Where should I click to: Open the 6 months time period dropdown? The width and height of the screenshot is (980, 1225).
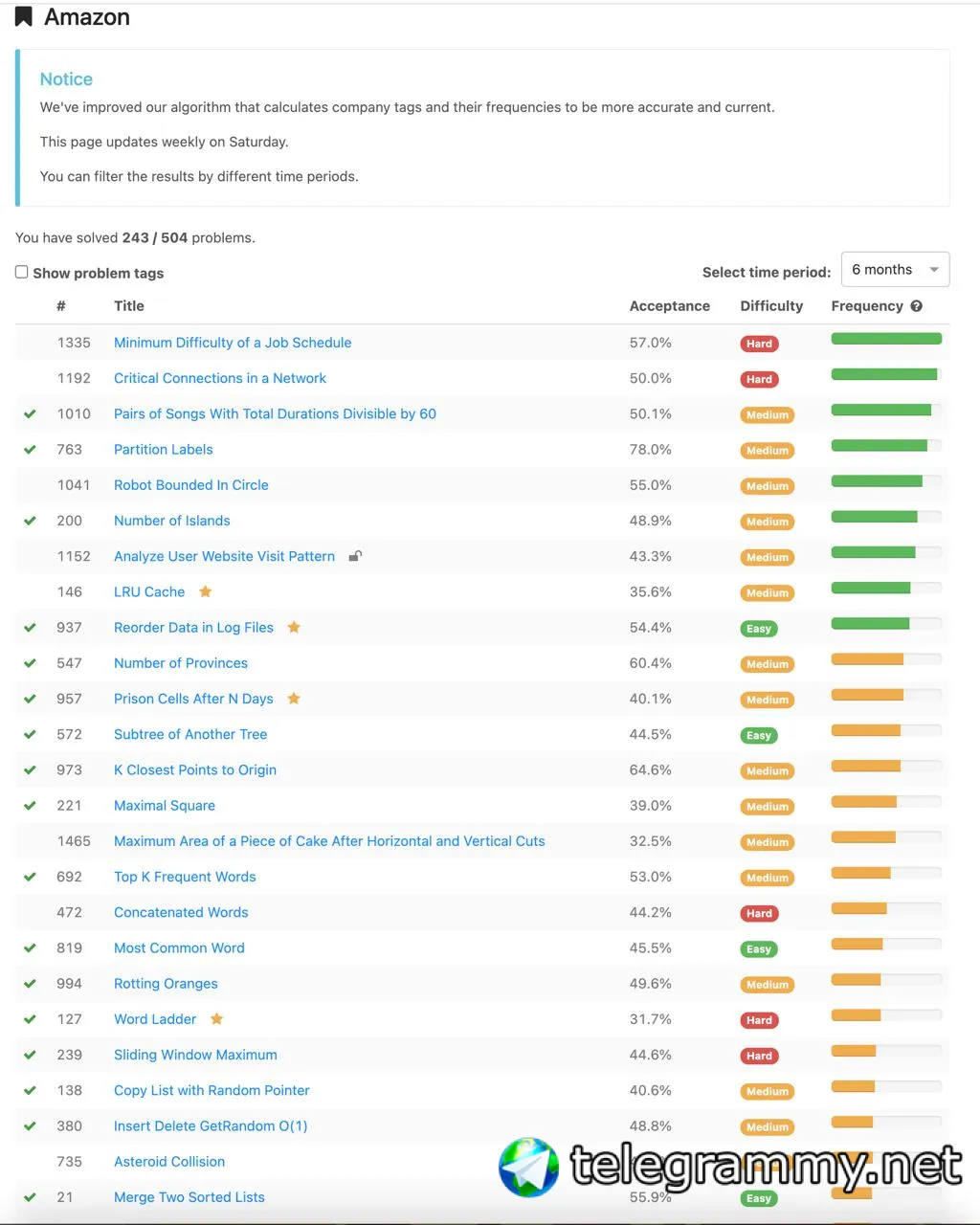895,270
